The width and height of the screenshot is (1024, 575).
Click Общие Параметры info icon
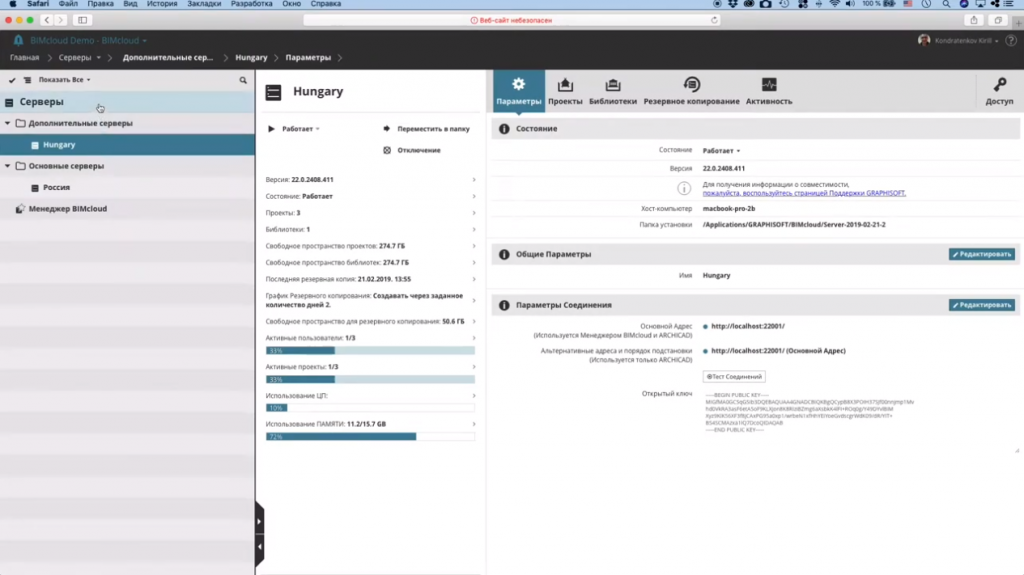click(x=504, y=254)
